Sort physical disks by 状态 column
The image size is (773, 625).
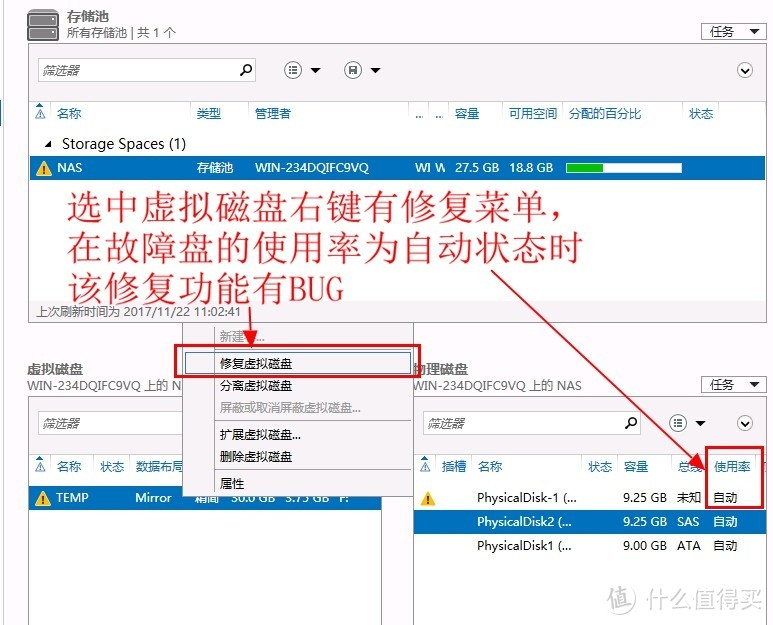click(600, 466)
